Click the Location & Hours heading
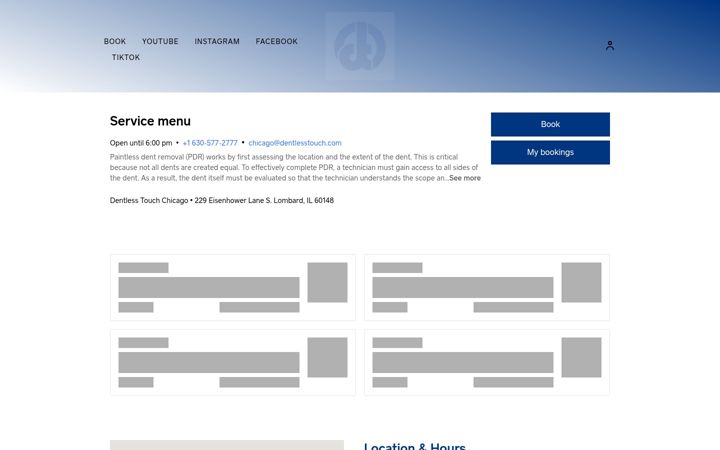The height and width of the screenshot is (450, 720). (415, 446)
